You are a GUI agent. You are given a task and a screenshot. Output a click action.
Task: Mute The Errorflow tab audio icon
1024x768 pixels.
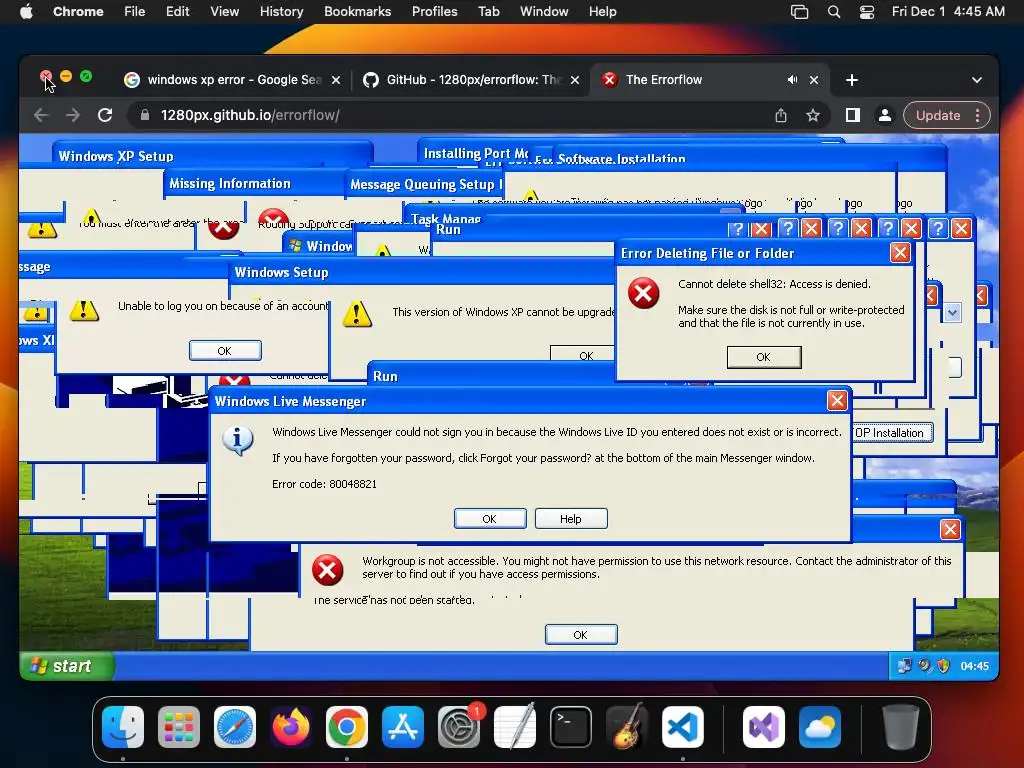792,80
